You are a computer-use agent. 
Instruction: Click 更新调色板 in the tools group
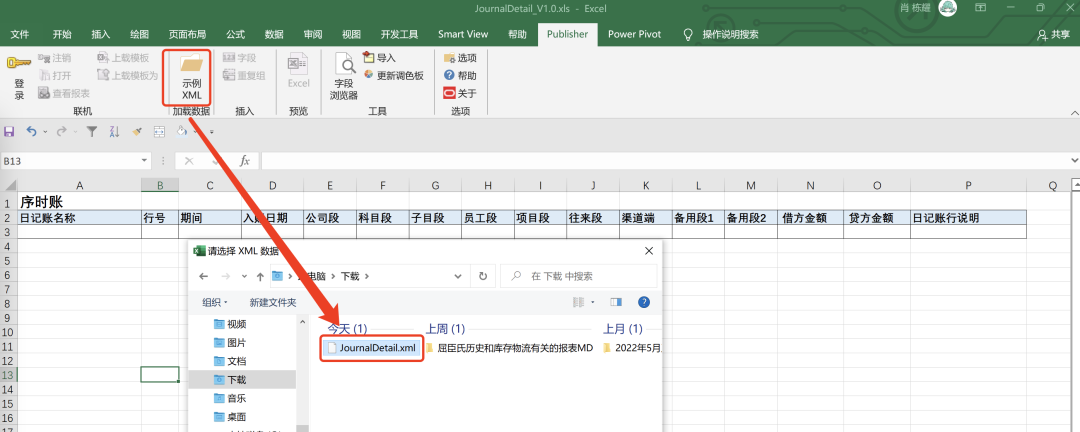coord(393,75)
